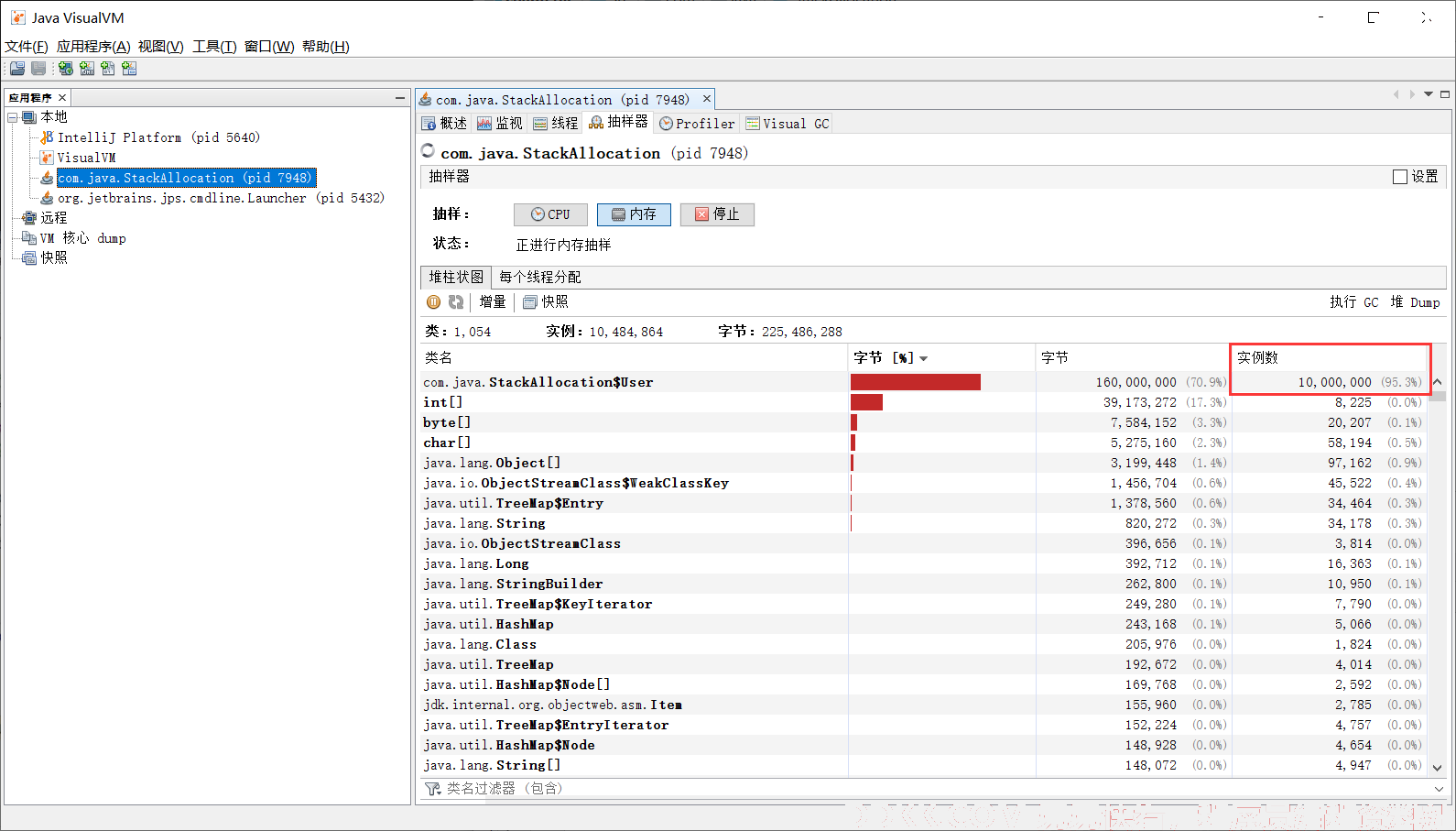Start CPU sampling
Image resolution: width=1456 pixels, height=831 pixels.
[550, 214]
